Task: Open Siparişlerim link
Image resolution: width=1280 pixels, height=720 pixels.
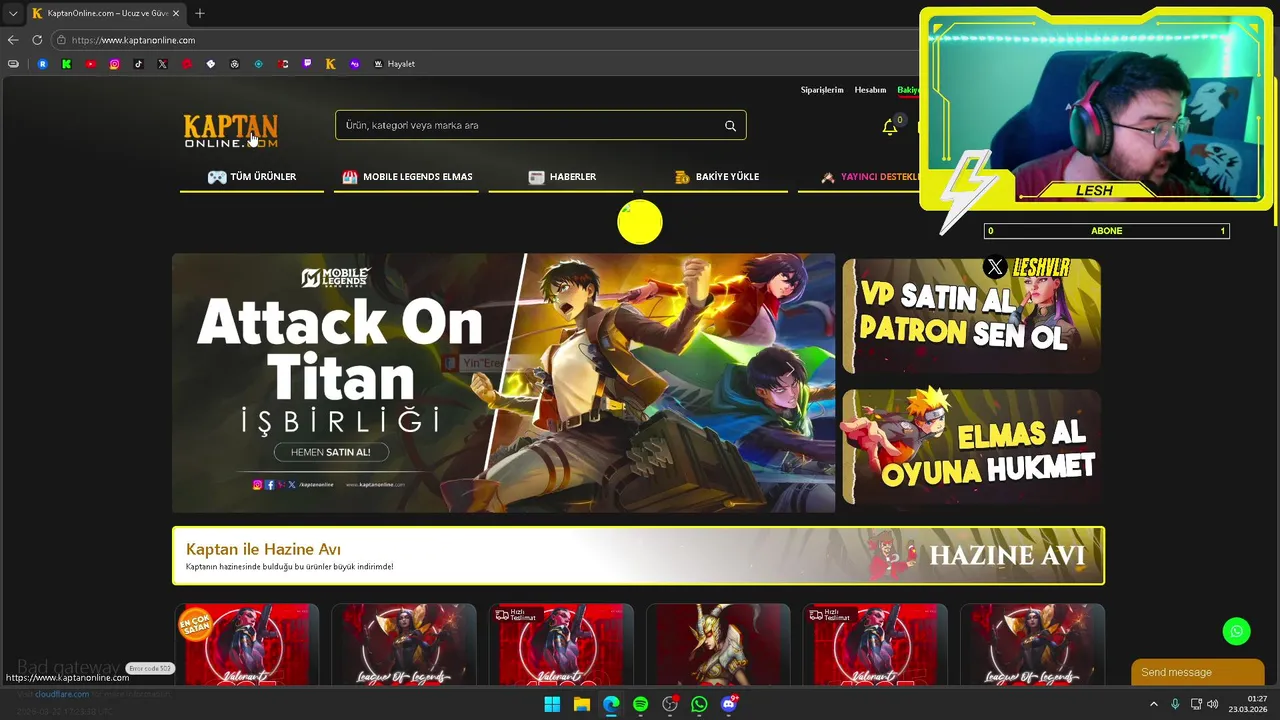Action: (822, 90)
